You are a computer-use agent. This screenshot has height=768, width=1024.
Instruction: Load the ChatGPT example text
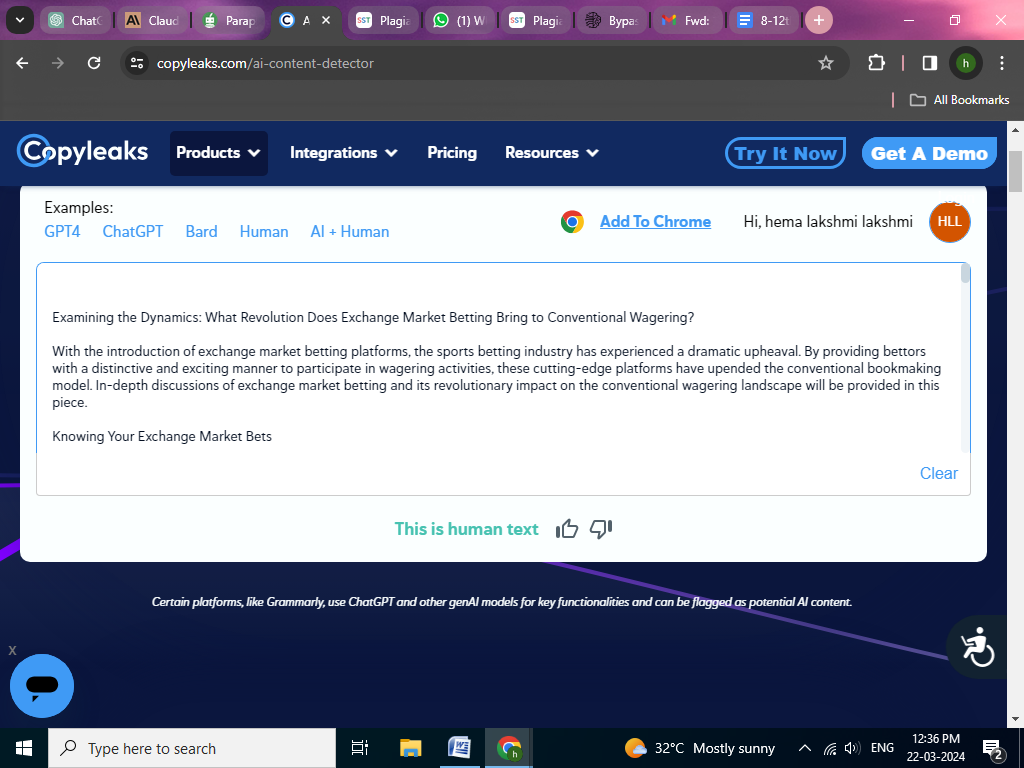pyautogui.click(x=133, y=232)
